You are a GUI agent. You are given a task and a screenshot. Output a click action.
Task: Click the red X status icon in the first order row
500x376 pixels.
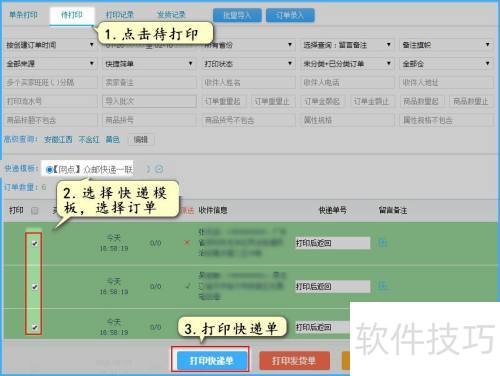click(187, 243)
